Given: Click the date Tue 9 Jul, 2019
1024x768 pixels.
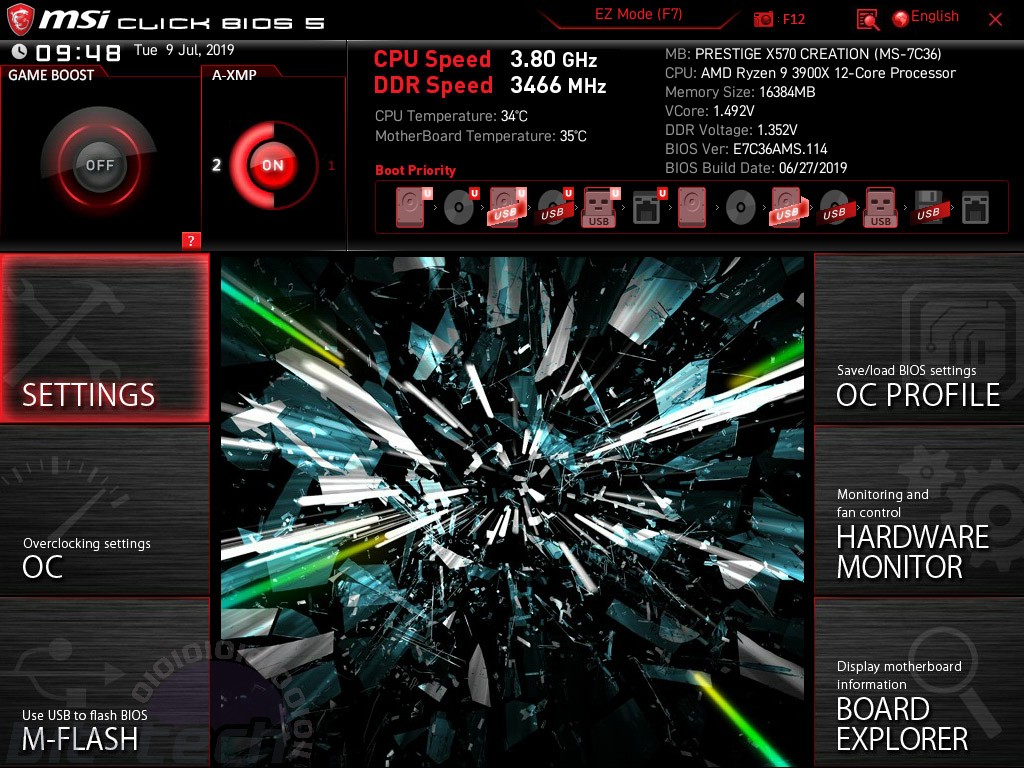Looking at the screenshot, I should coord(184,50).
